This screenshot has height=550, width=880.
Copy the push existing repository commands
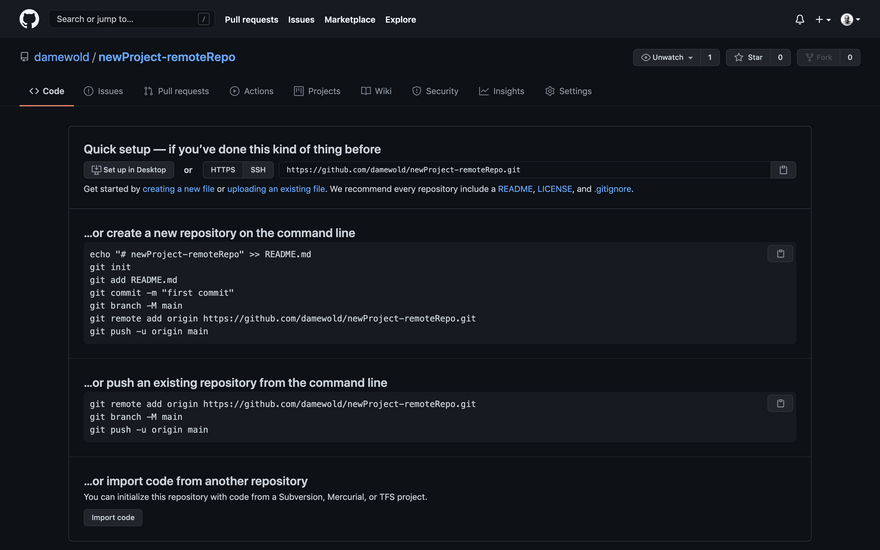tap(780, 404)
